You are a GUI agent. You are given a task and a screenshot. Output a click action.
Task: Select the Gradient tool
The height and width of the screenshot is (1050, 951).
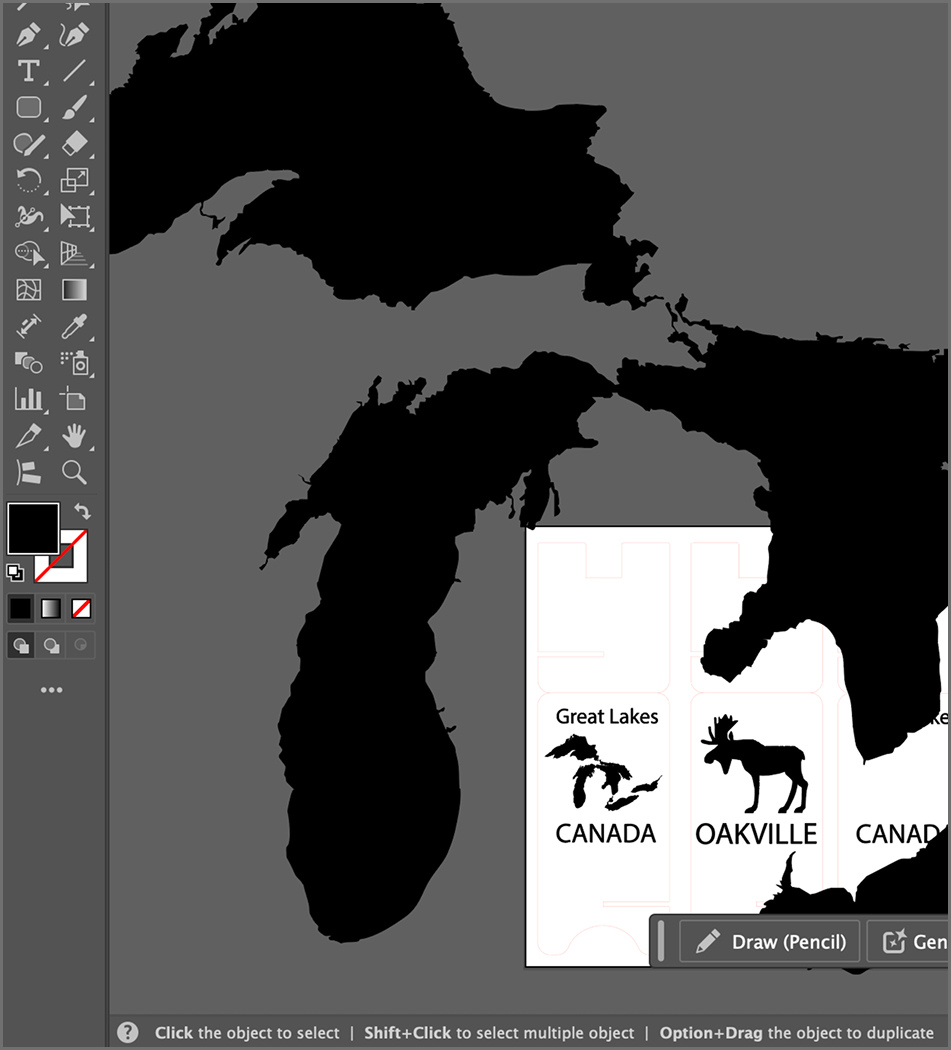[x=75, y=290]
